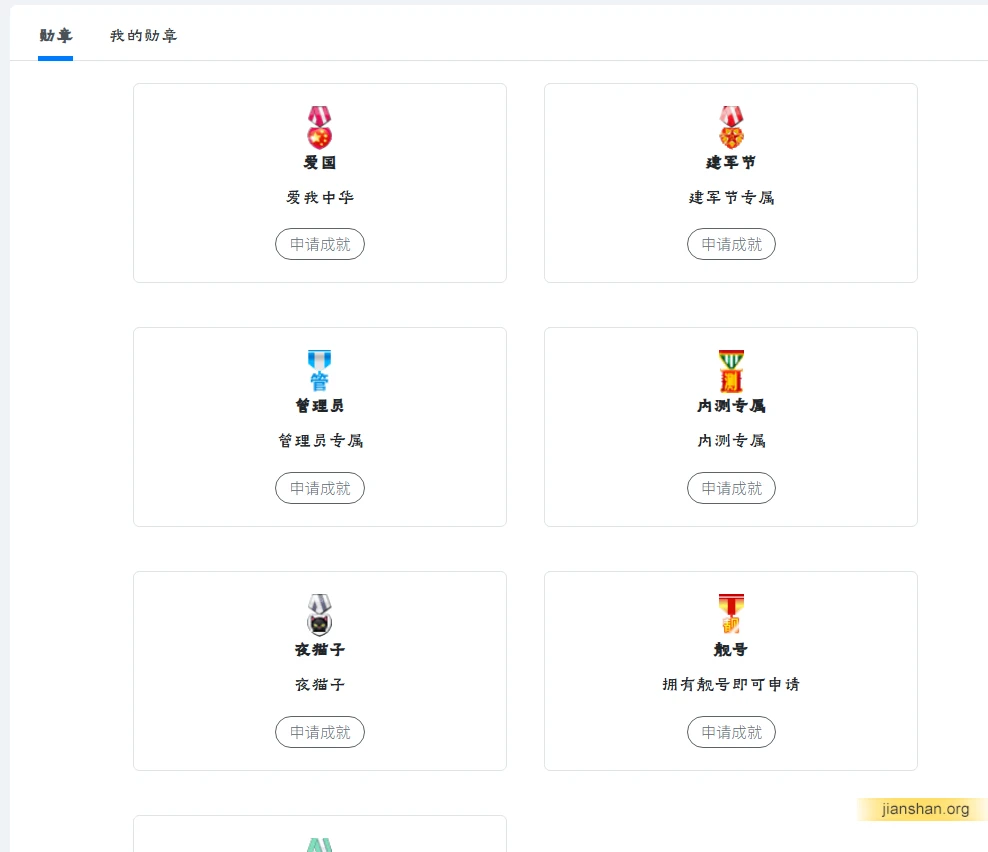Apply for the 爱国 achievement
The height and width of the screenshot is (852, 988).
point(319,245)
